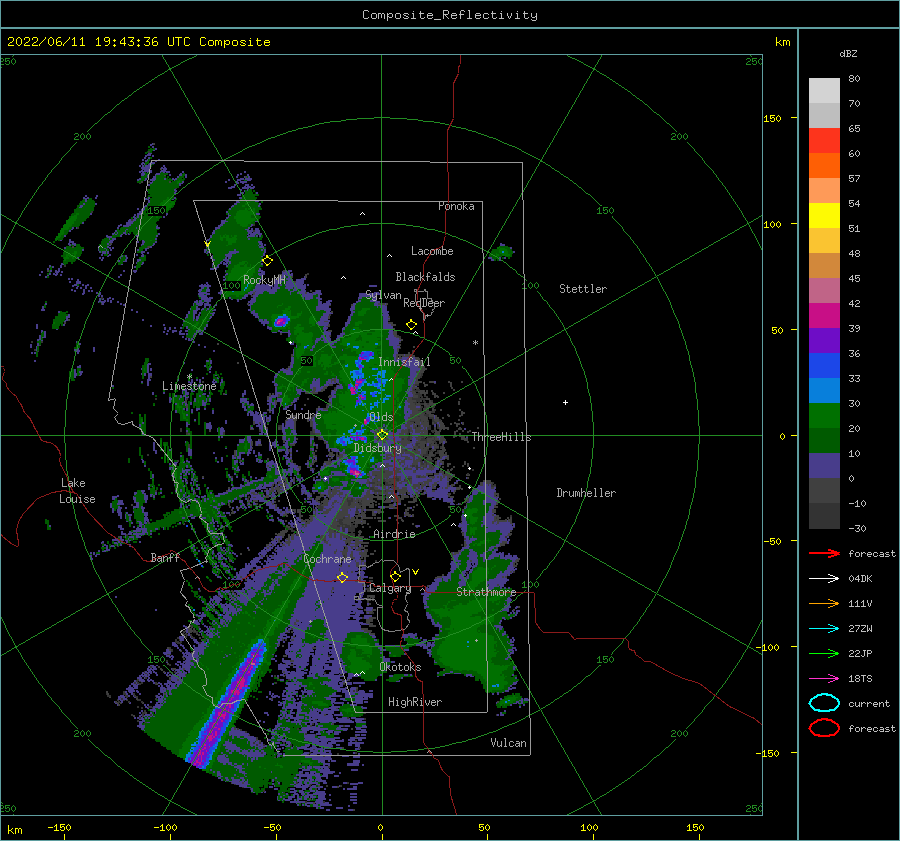Click the RockyMH label

[264, 280]
